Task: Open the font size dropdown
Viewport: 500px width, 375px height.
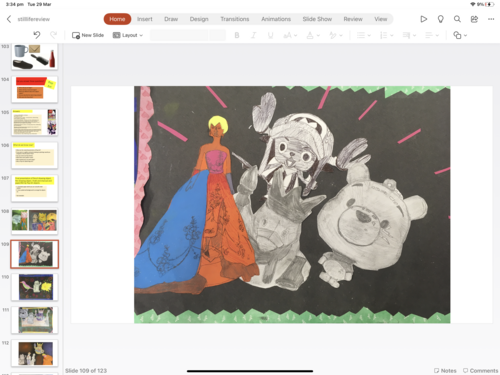Action: tap(290, 35)
